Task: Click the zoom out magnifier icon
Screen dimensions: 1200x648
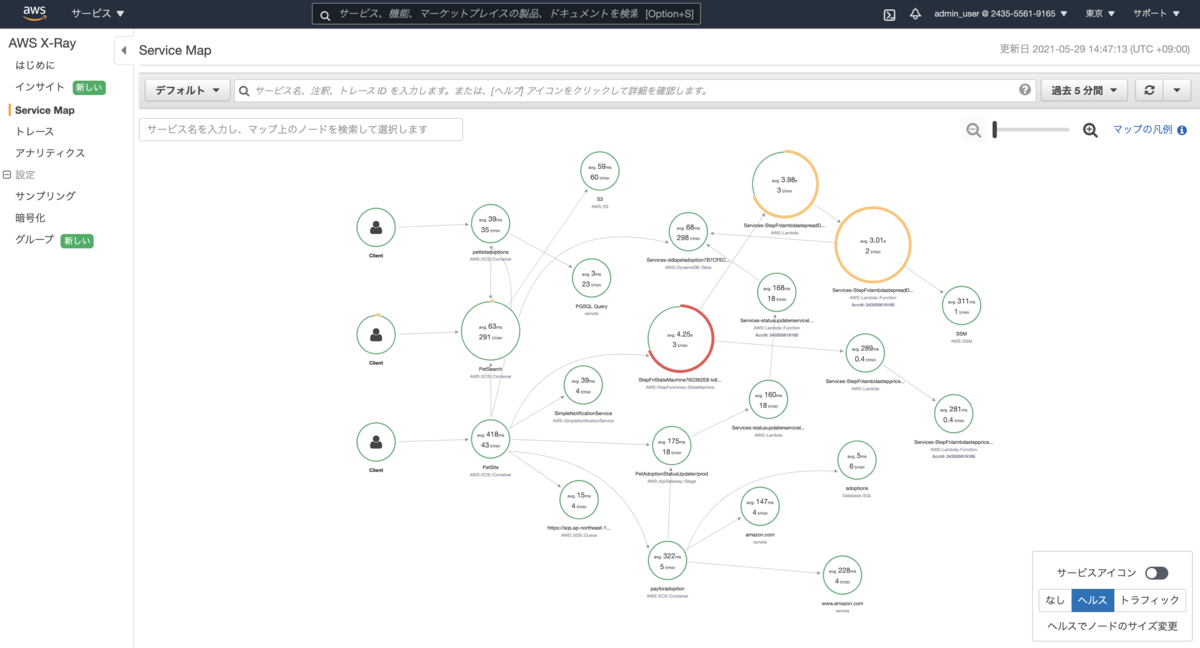Action: pos(973,130)
